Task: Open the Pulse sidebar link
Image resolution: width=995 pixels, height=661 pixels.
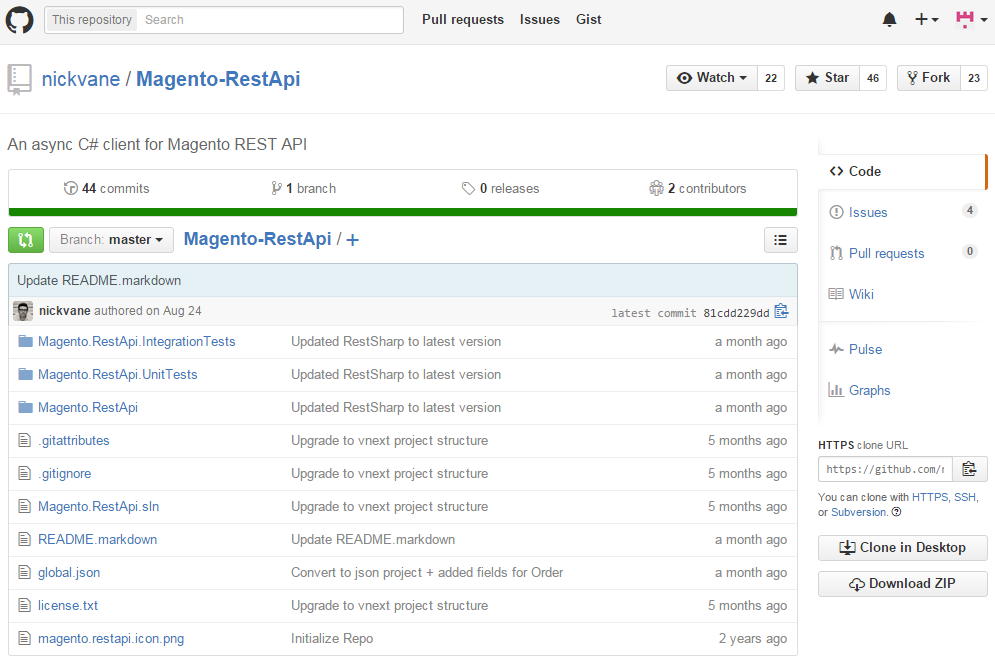Action: [866, 350]
